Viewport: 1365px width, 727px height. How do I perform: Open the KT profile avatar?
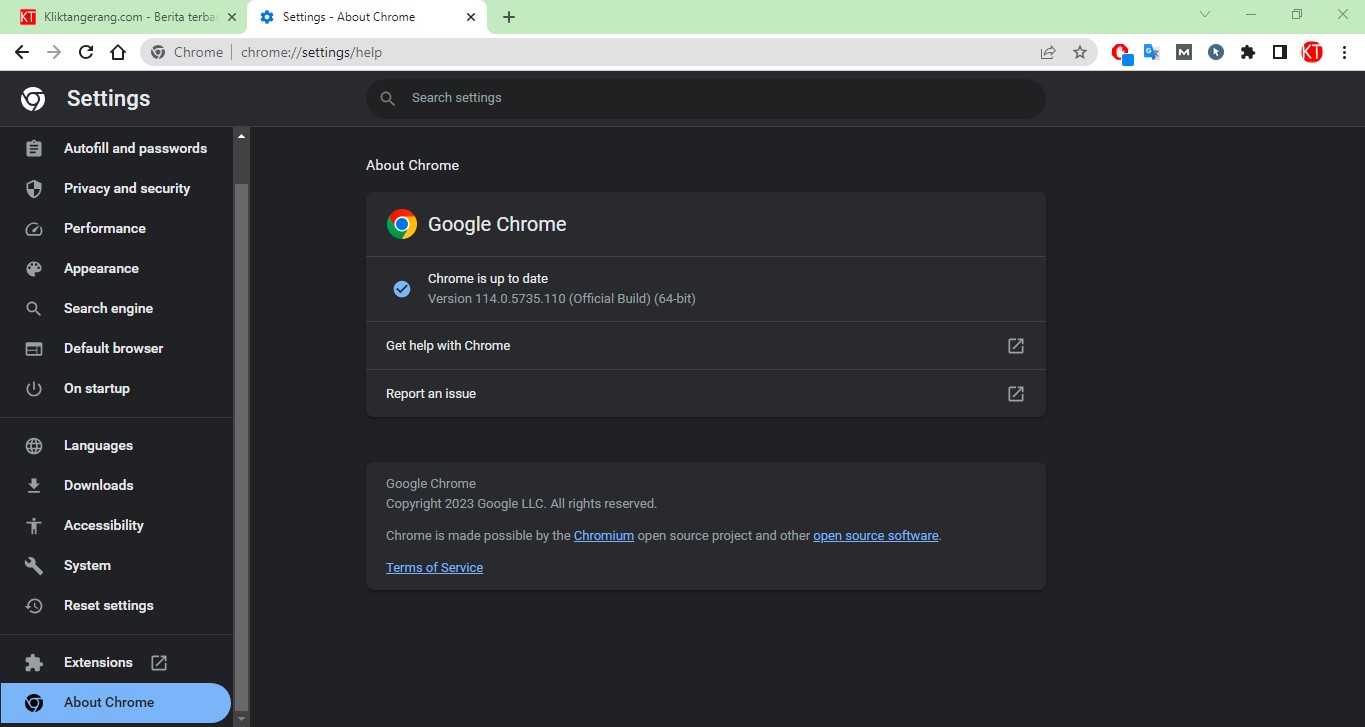(x=1312, y=52)
